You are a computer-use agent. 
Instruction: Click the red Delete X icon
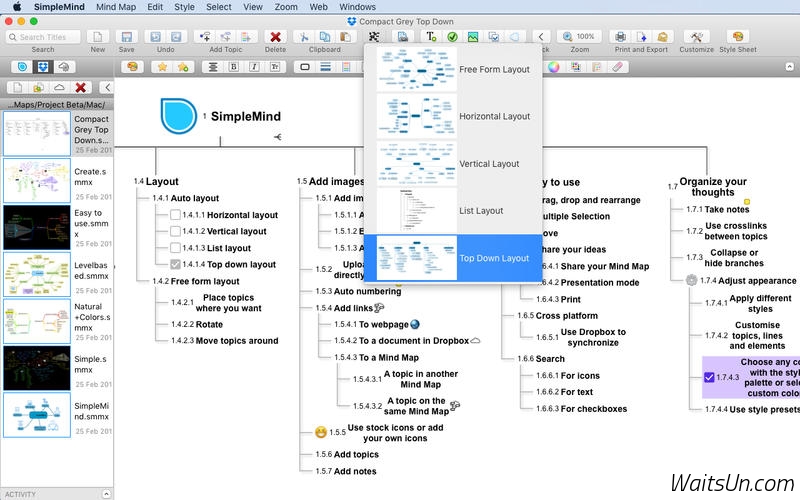[x=276, y=37]
